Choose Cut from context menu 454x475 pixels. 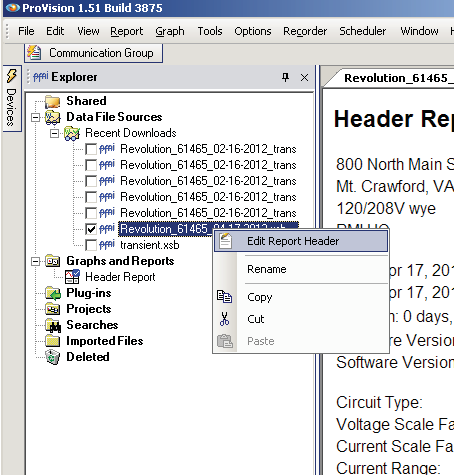coord(301,319)
